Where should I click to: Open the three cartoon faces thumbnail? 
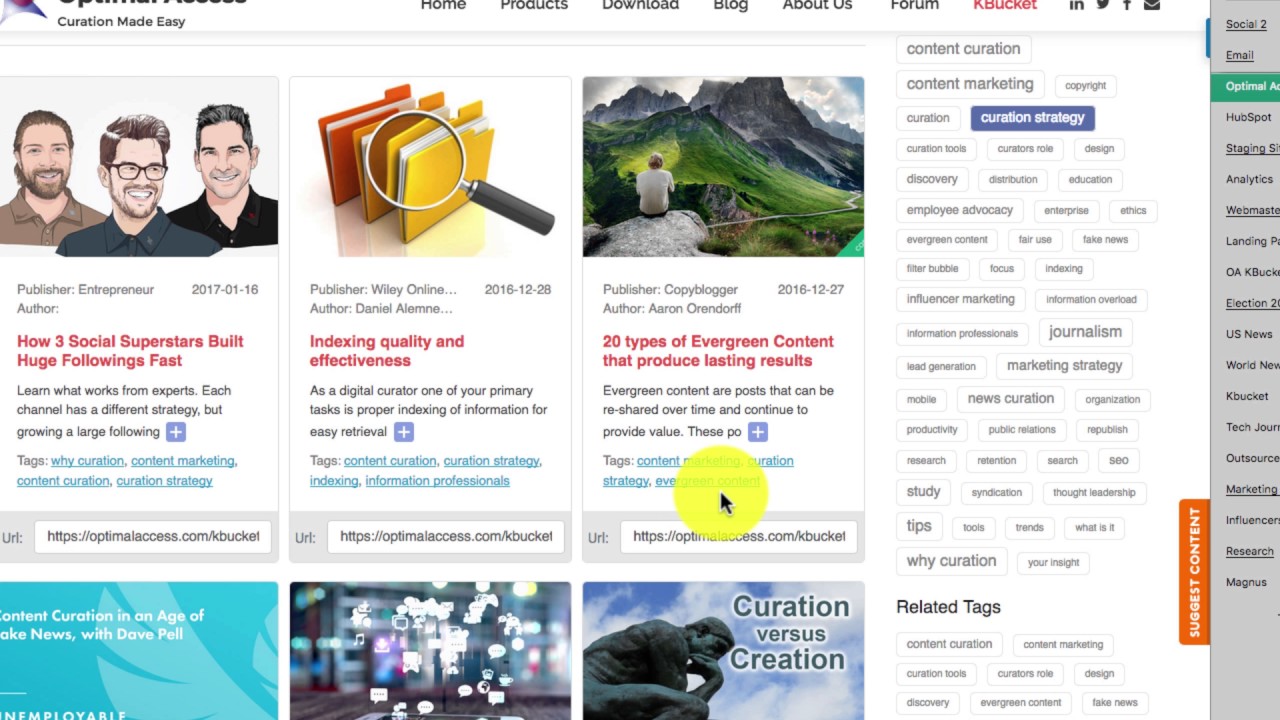click(x=139, y=167)
